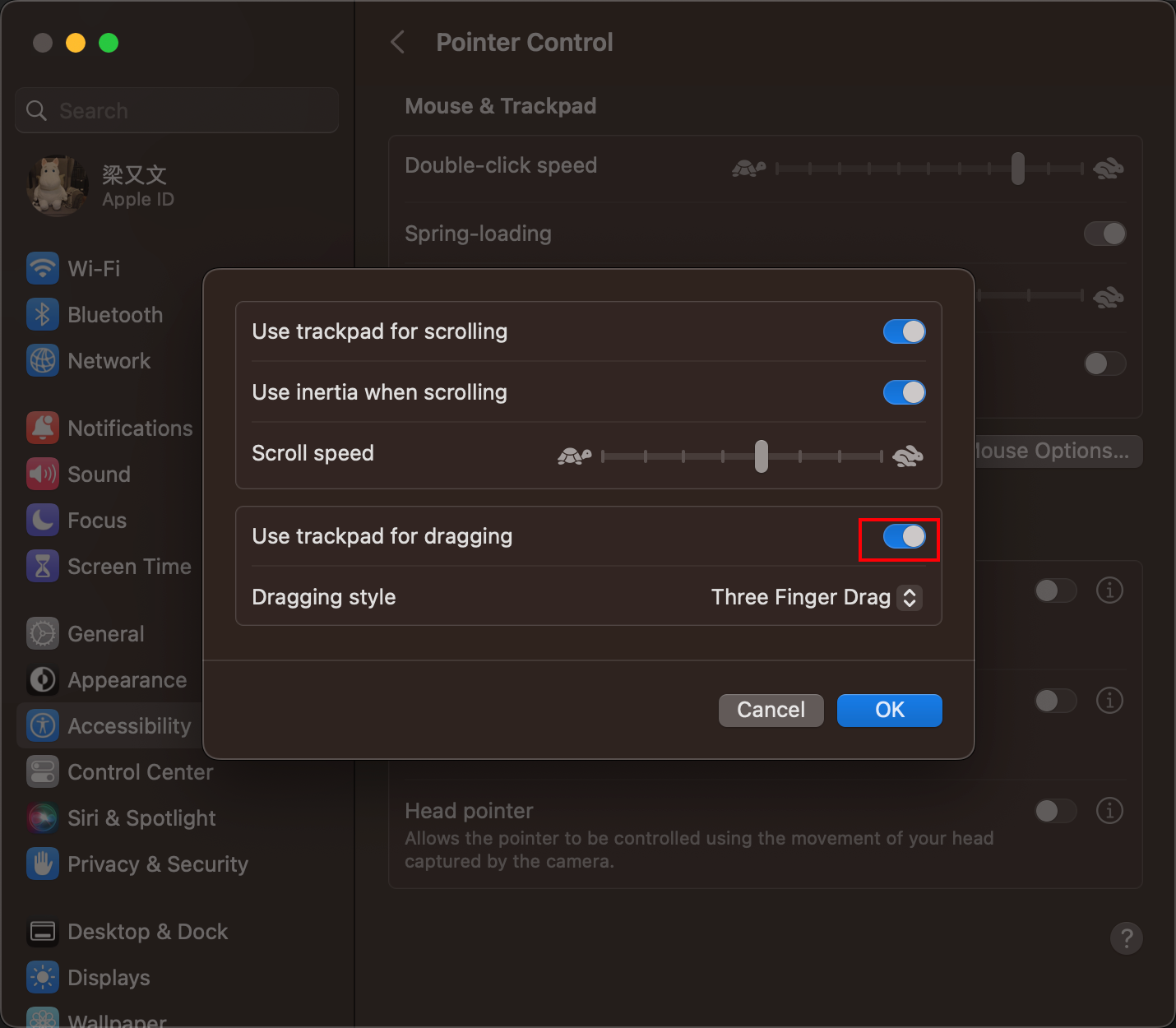Image resolution: width=1176 pixels, height=1028 pixels.
Task: Click the Screen Time hourglass icon
Action: coord(43,566)
